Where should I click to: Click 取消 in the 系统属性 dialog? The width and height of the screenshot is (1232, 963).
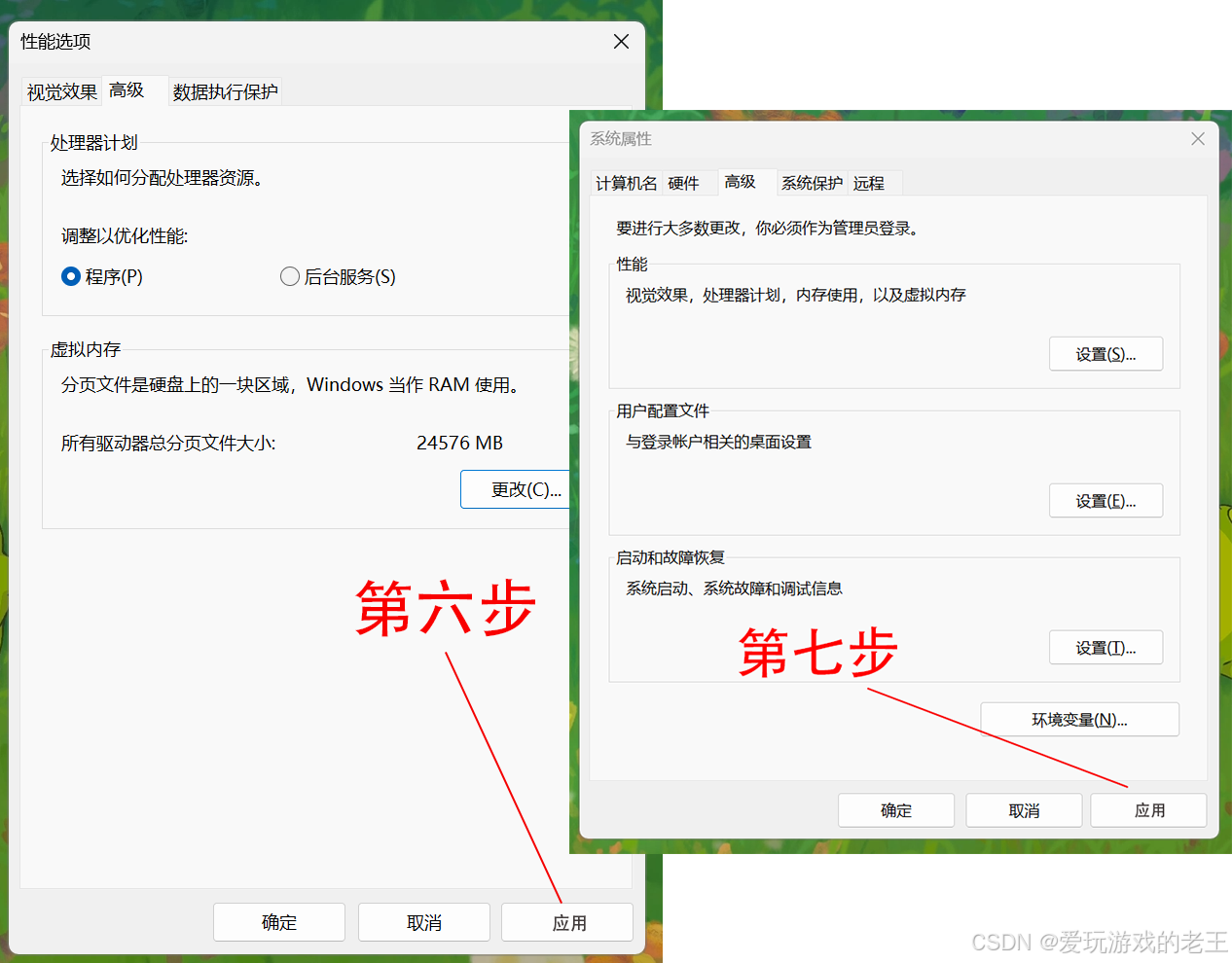pos(1024,809)
